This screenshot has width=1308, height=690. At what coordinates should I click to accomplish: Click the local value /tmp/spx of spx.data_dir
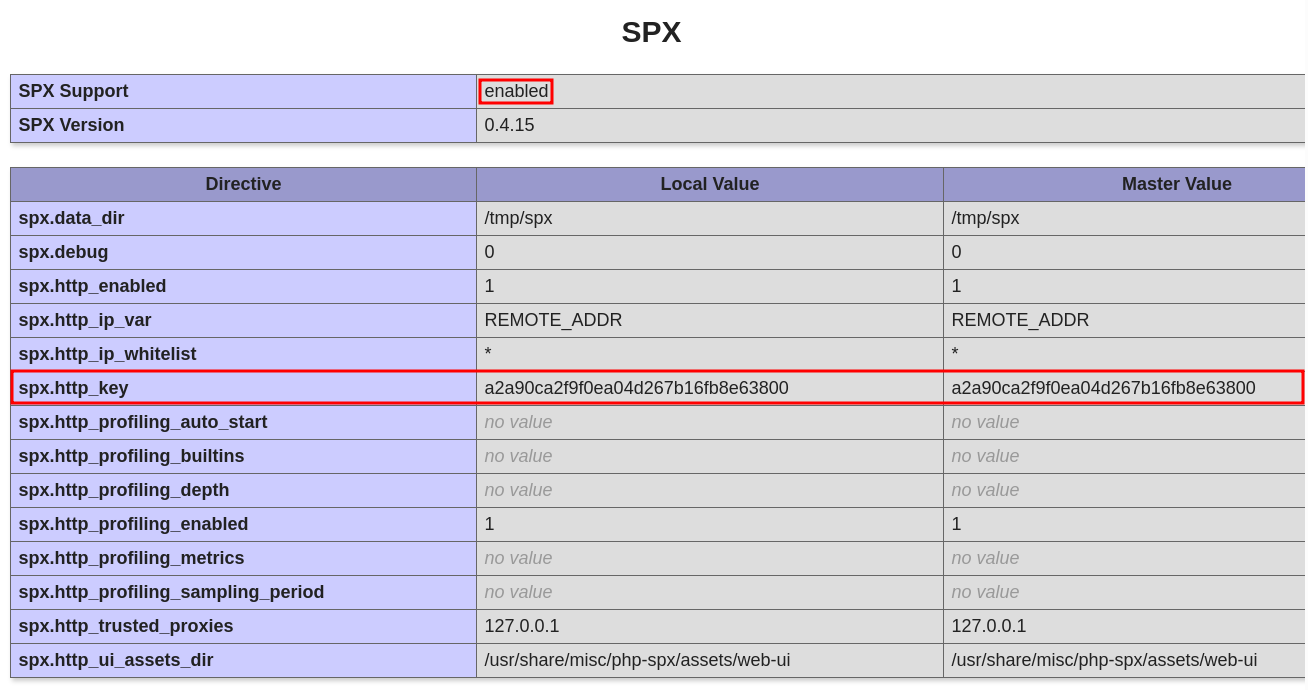(x=518, y=218)
